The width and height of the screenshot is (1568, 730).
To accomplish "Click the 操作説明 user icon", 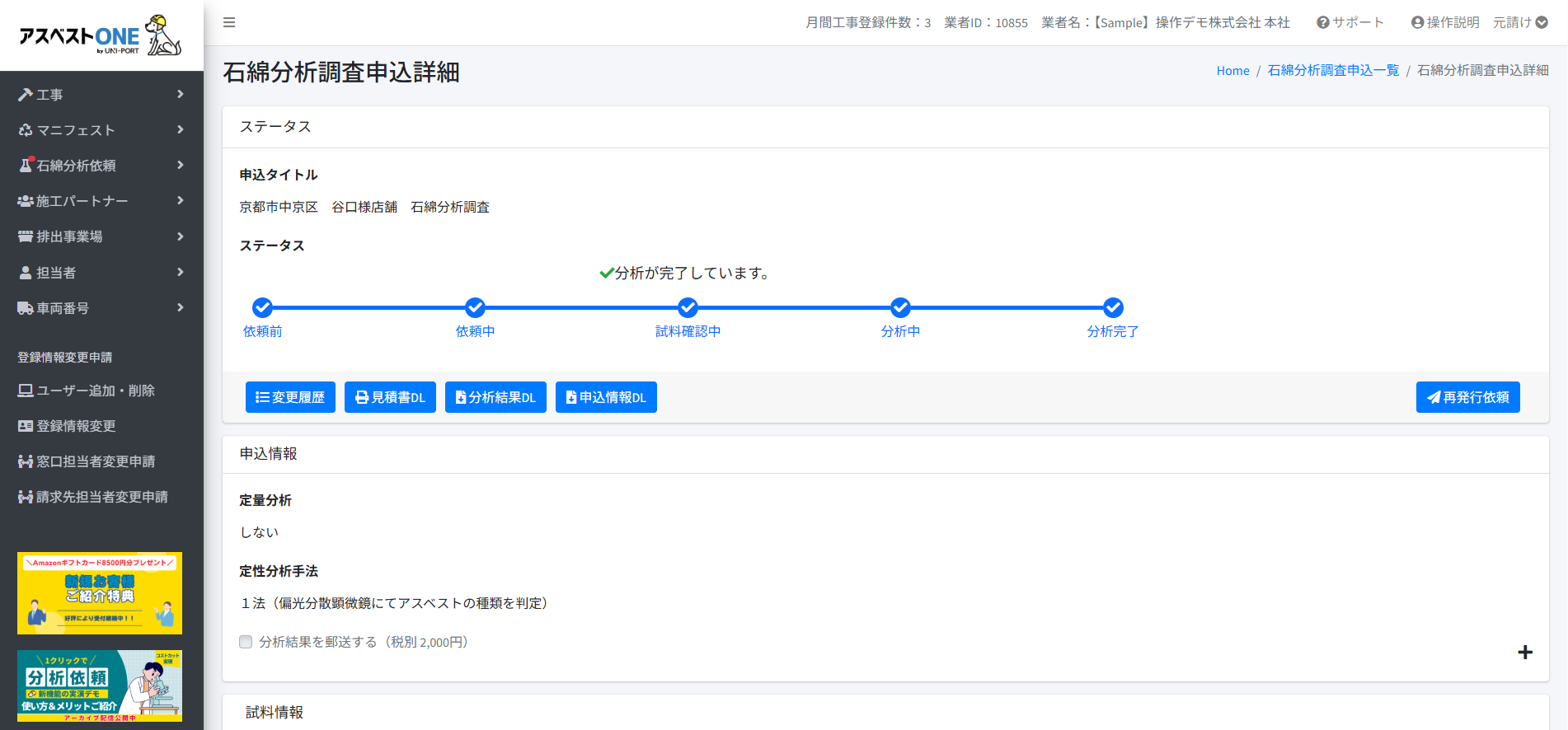I will (1417, 22).
